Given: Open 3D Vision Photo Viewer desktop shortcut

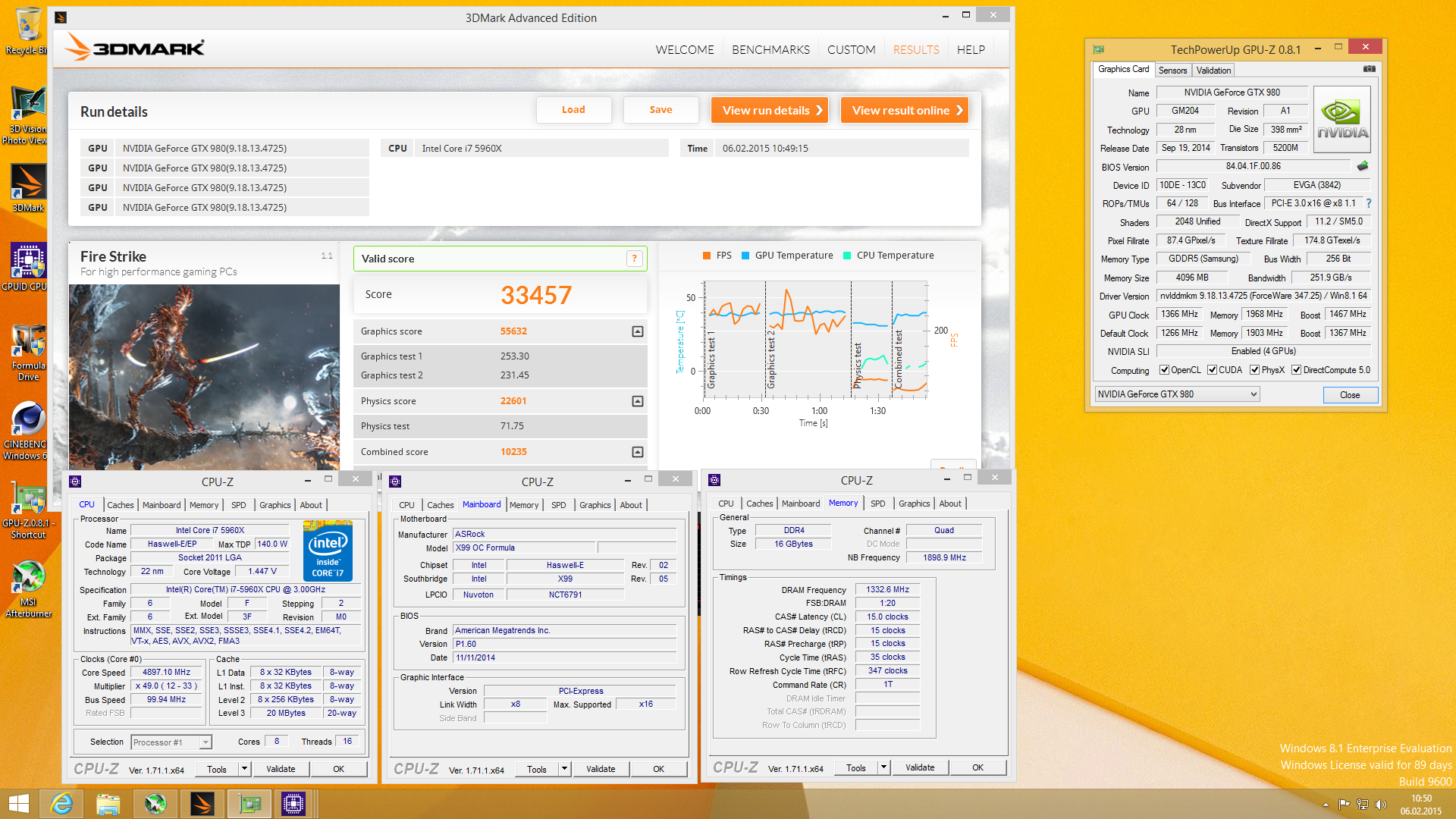Looking at the screenshot, I should click(x=27, y=115).
